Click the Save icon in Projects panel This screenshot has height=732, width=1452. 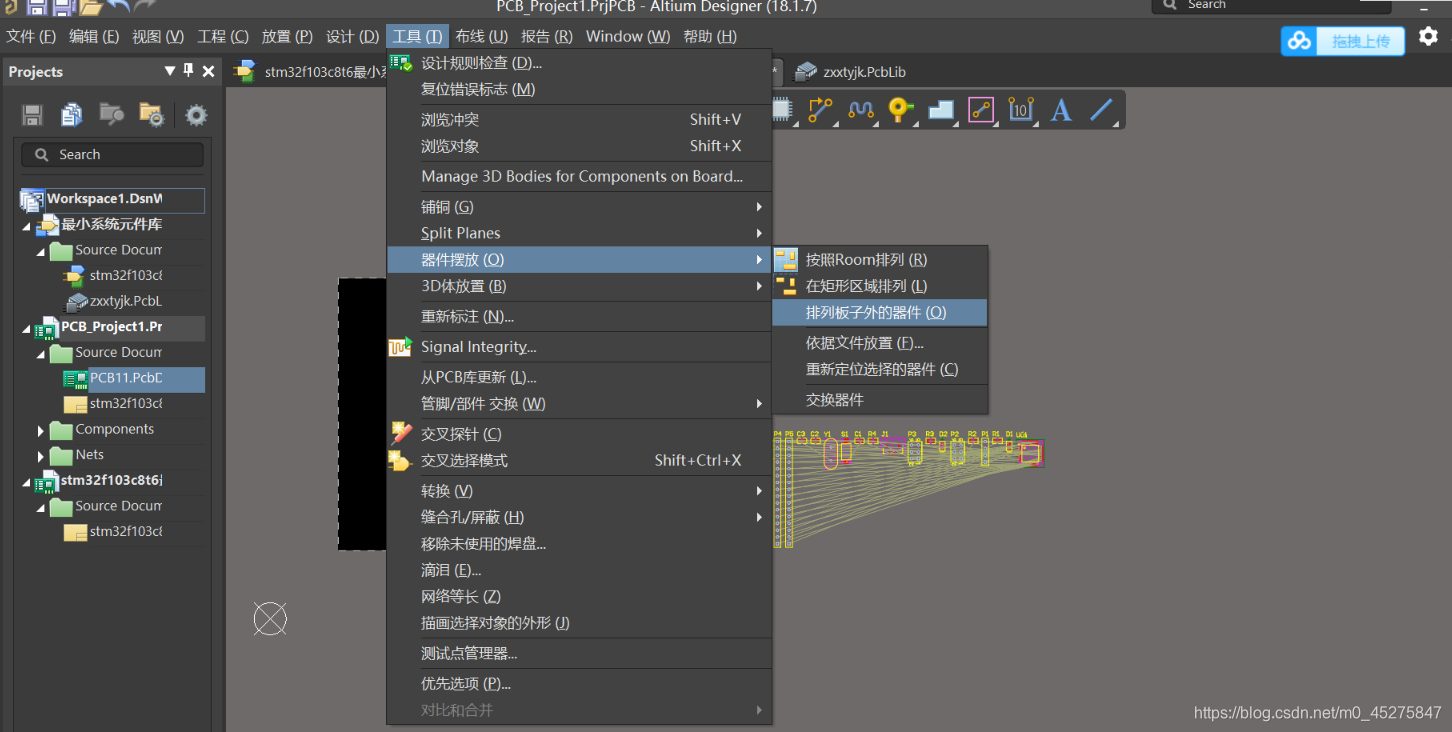point(32,115)
